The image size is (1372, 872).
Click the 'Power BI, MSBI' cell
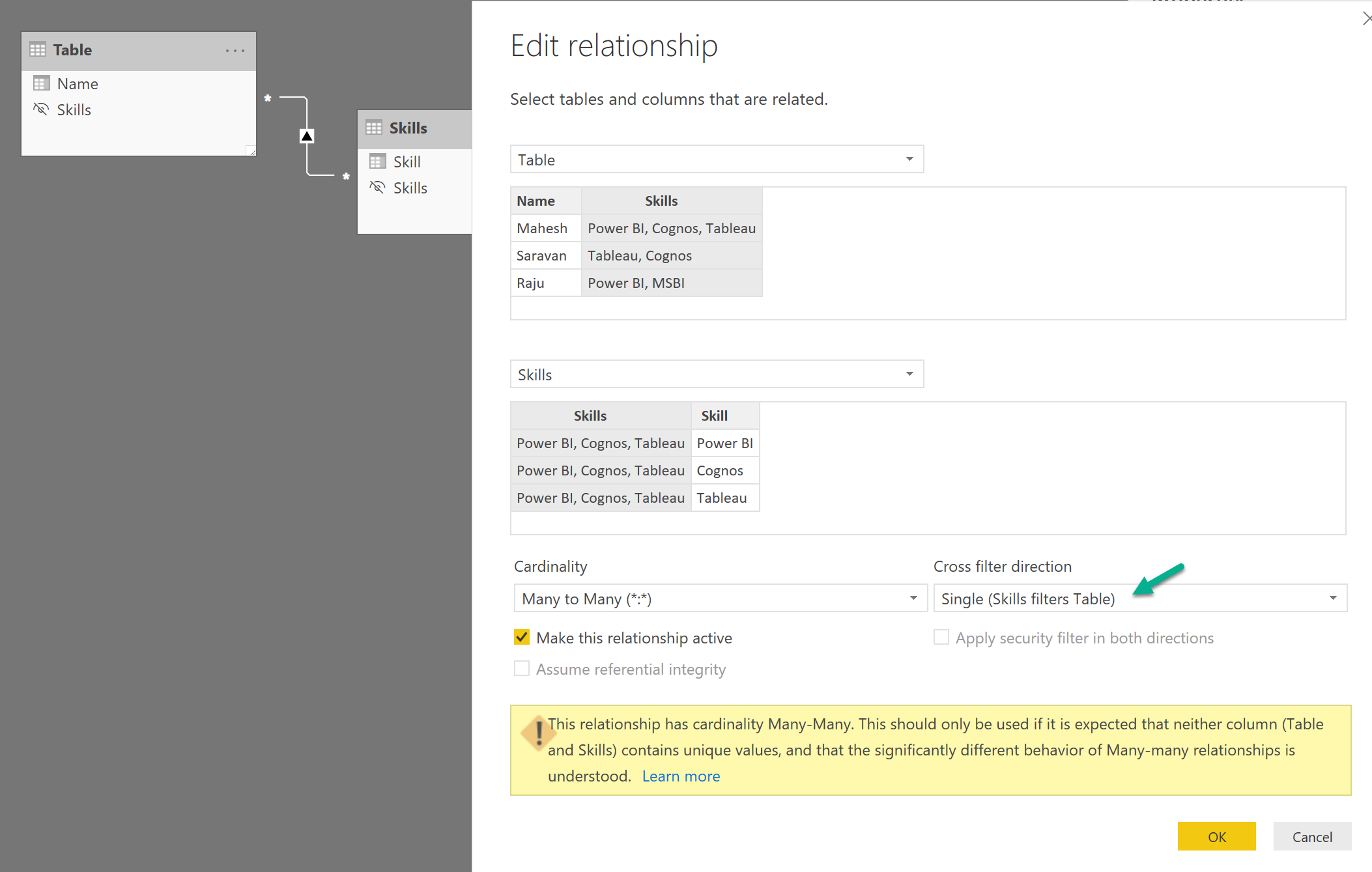(672, 283)
